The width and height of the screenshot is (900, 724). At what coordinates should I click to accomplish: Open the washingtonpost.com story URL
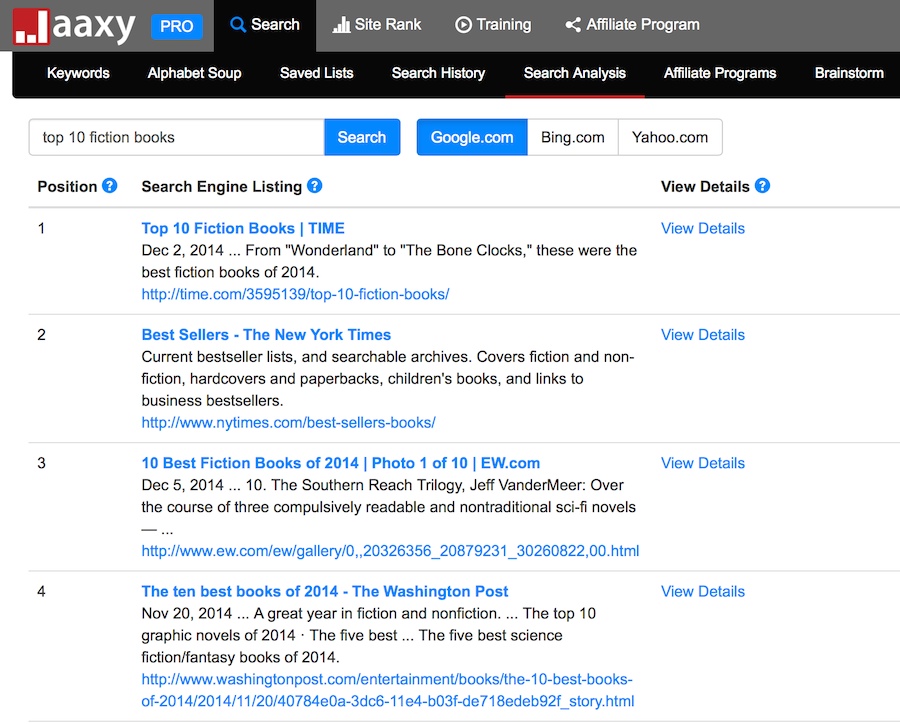click(x=387, y=690)
